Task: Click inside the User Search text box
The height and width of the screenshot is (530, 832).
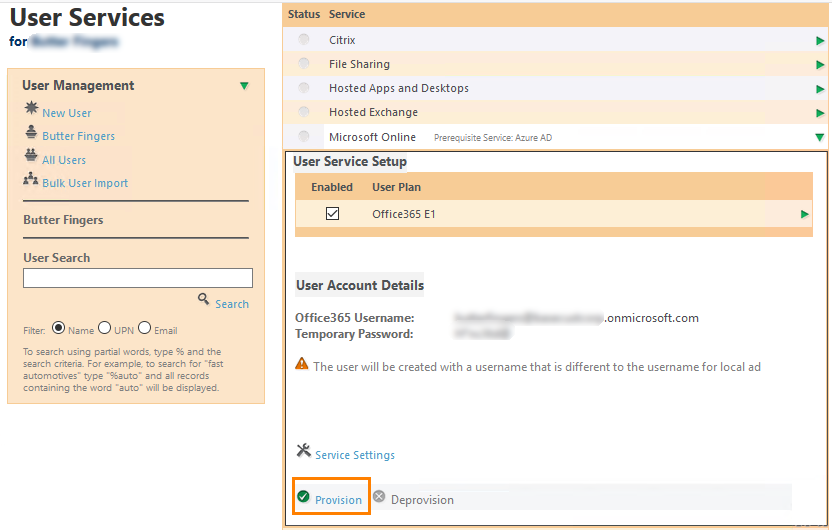Action: coord(138,278)
